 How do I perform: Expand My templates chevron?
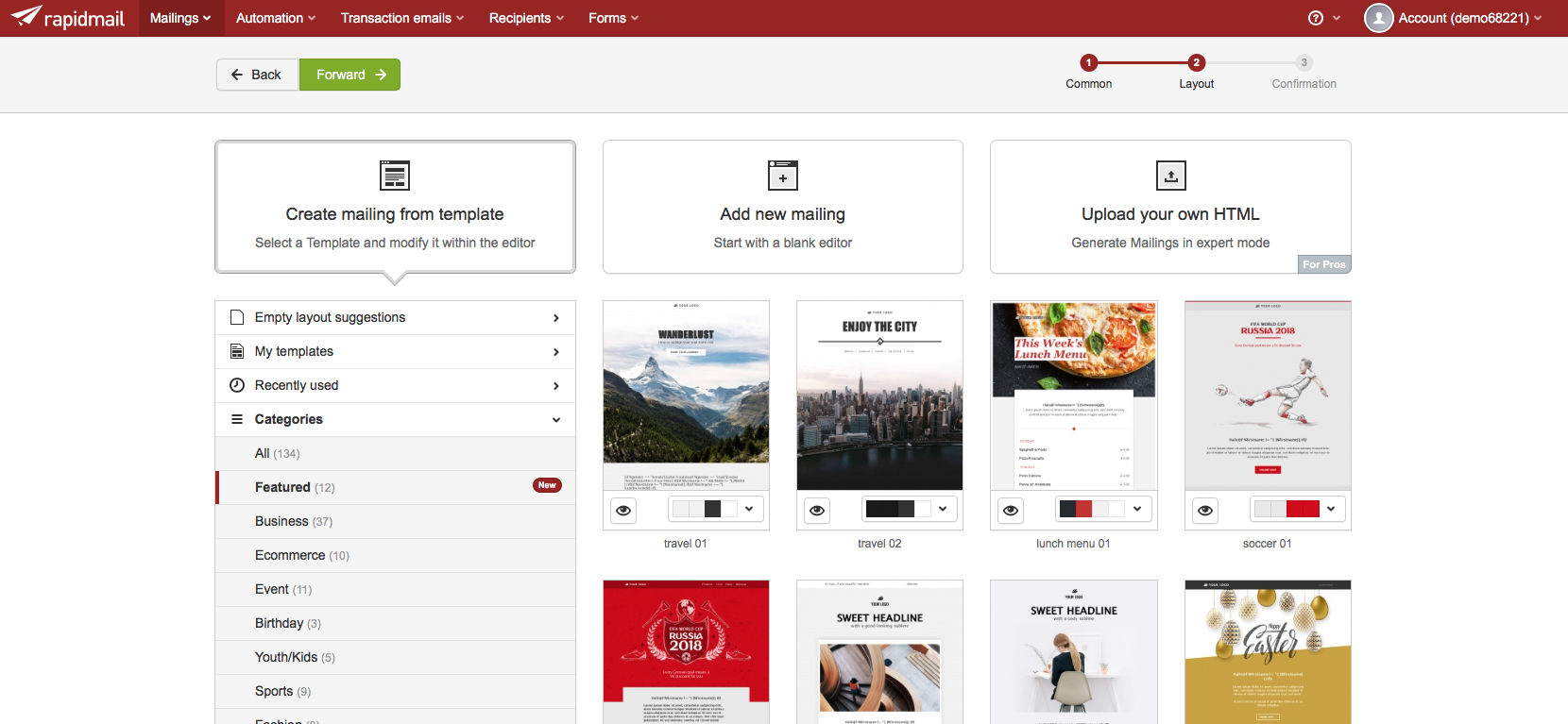[556, 352]
